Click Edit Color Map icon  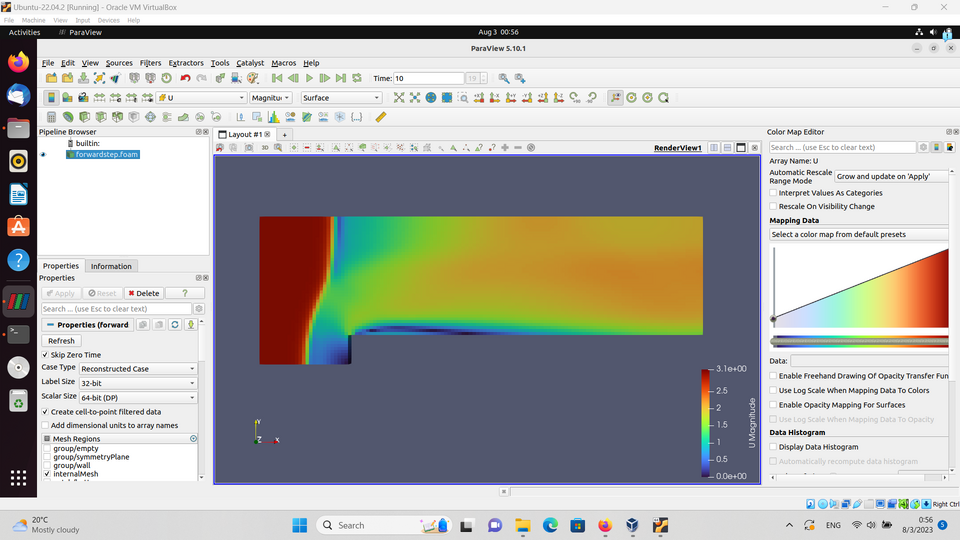[x=67, y=98]
